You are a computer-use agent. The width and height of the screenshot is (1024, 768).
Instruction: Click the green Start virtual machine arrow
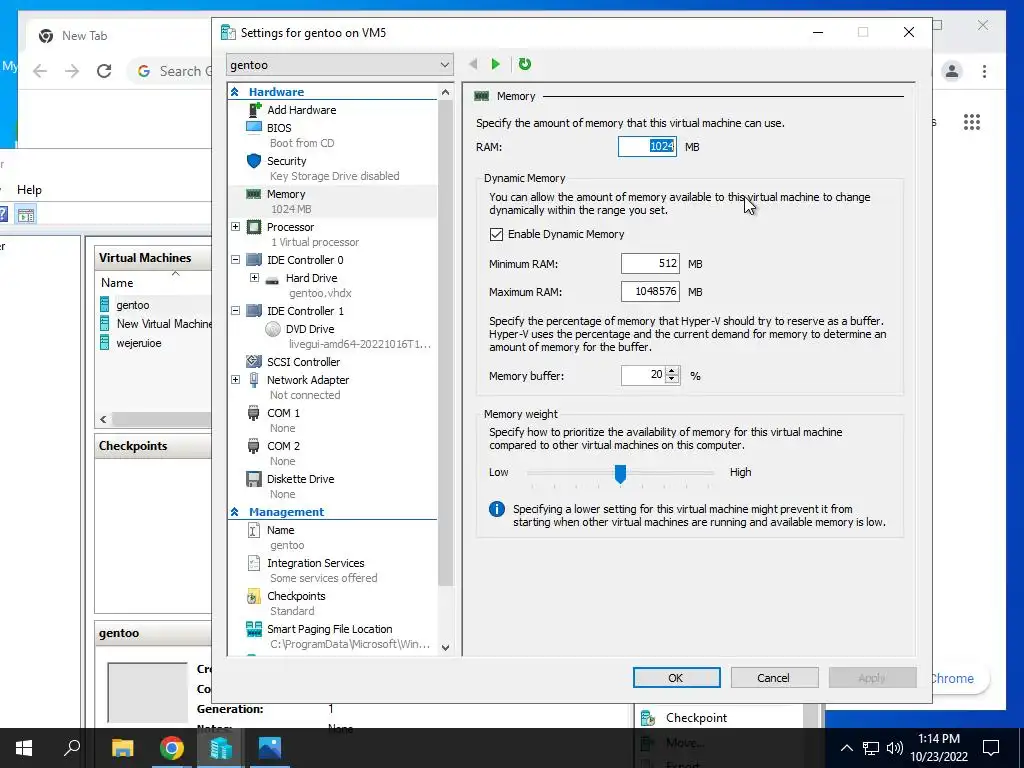point(496,64)
